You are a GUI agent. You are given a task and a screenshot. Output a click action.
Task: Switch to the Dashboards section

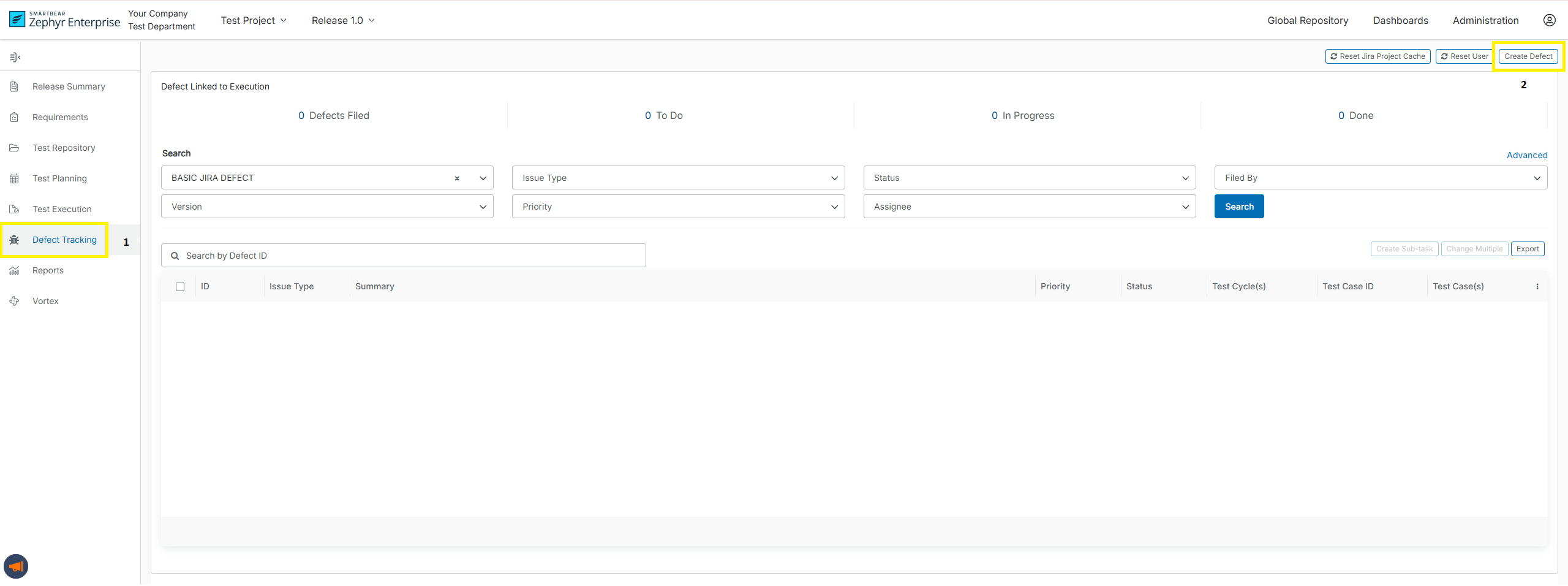pyautogui.click(x=1400, y=20)
